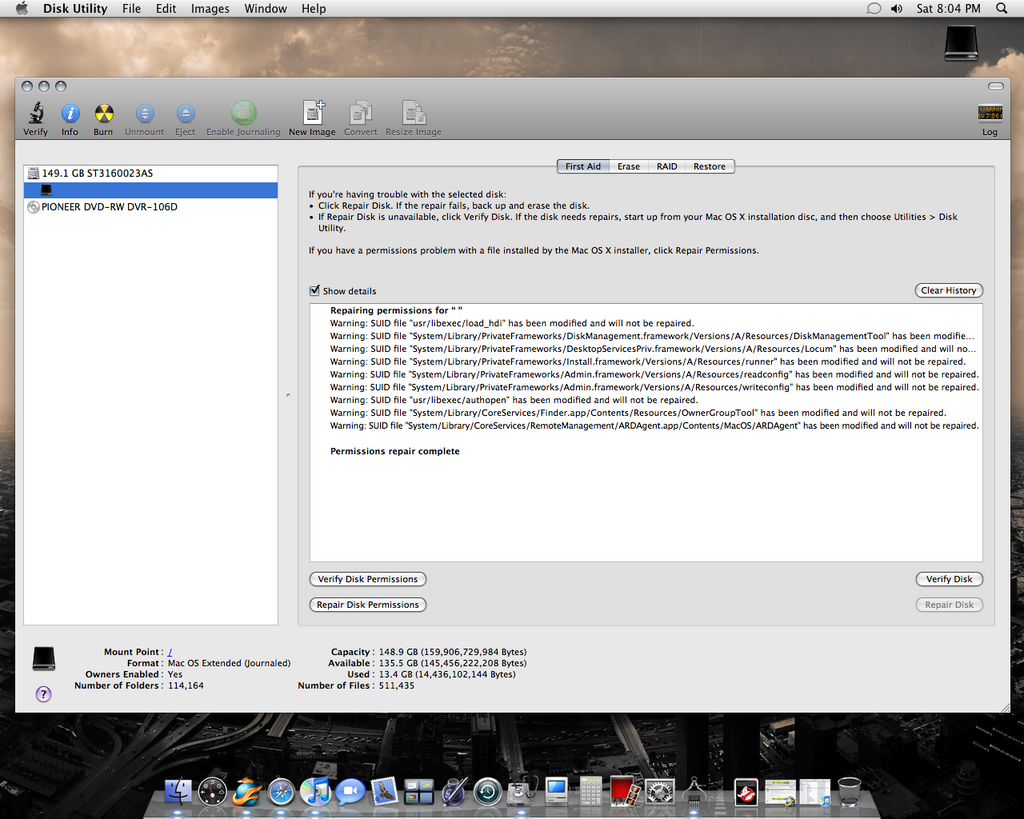This screenshot has width=1024, height=819.
Task: Click the purple help question mark button
Action: (43, 694)
